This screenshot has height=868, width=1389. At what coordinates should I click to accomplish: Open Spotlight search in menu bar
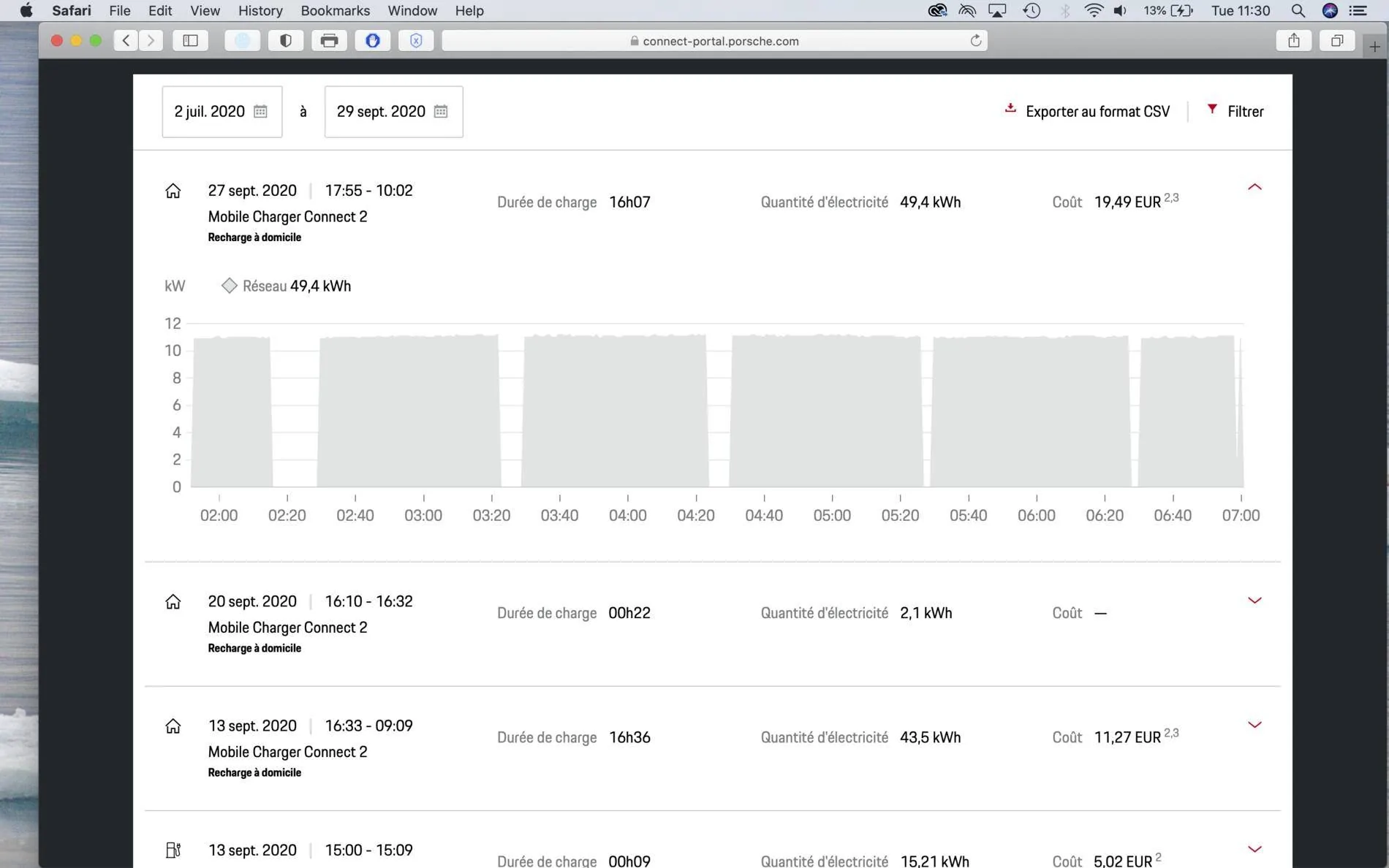click(1298, 10)
